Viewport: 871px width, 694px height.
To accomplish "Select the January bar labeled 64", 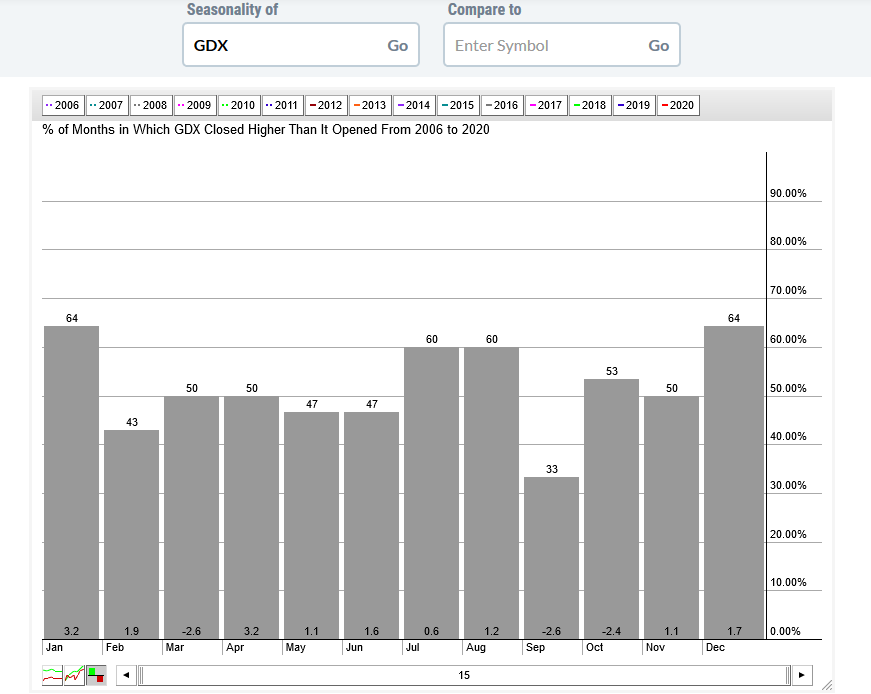I will (x=72, y=482).
